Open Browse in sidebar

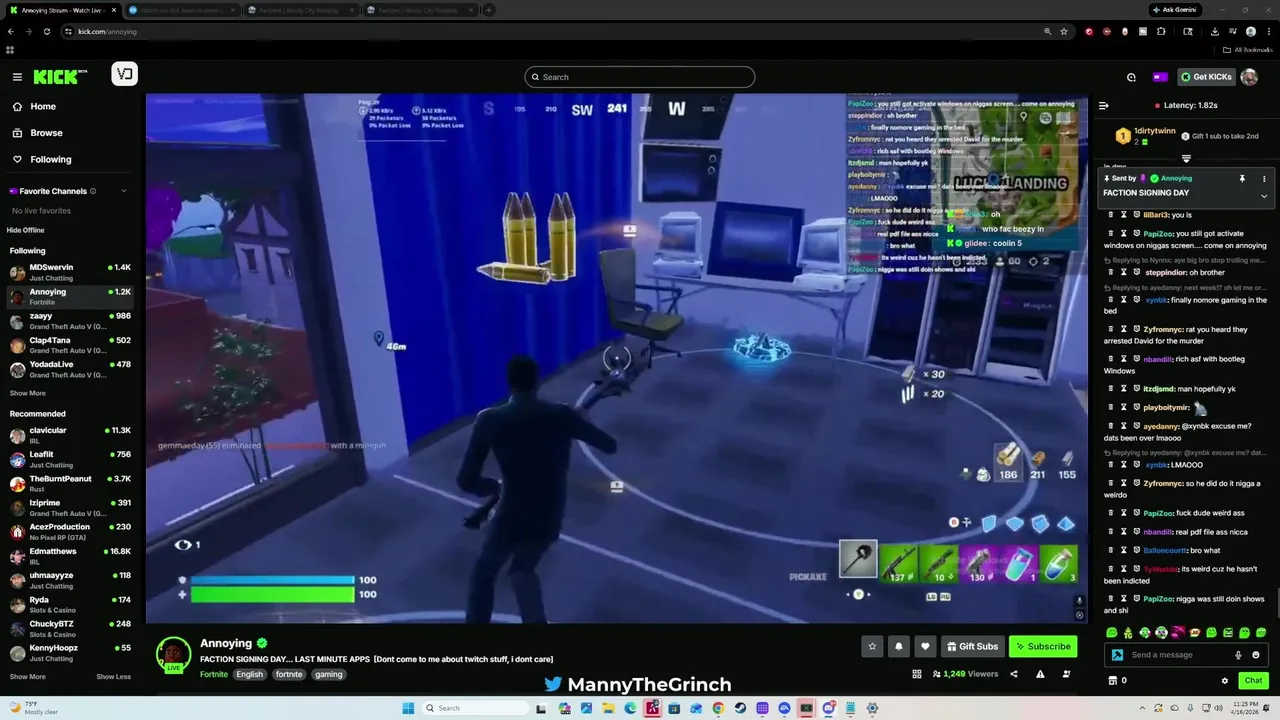(46, 133)
